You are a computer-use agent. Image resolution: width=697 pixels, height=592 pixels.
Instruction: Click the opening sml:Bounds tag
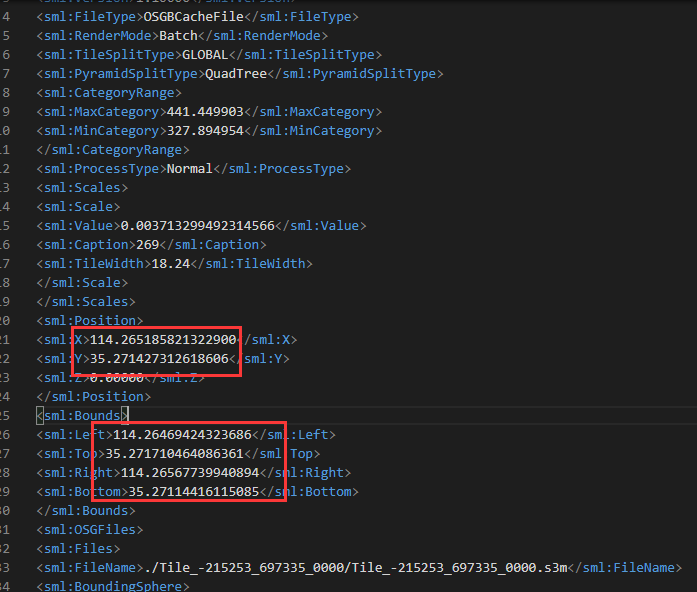[80, 415]
